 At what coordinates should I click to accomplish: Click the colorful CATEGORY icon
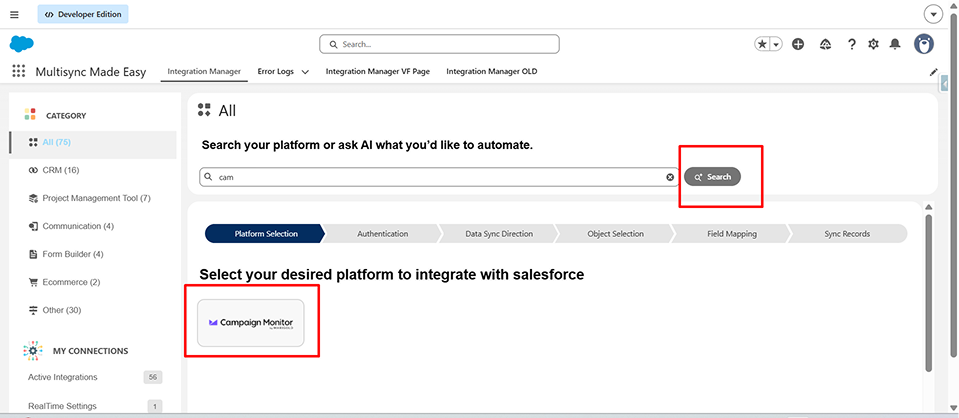tap(30, 114)
